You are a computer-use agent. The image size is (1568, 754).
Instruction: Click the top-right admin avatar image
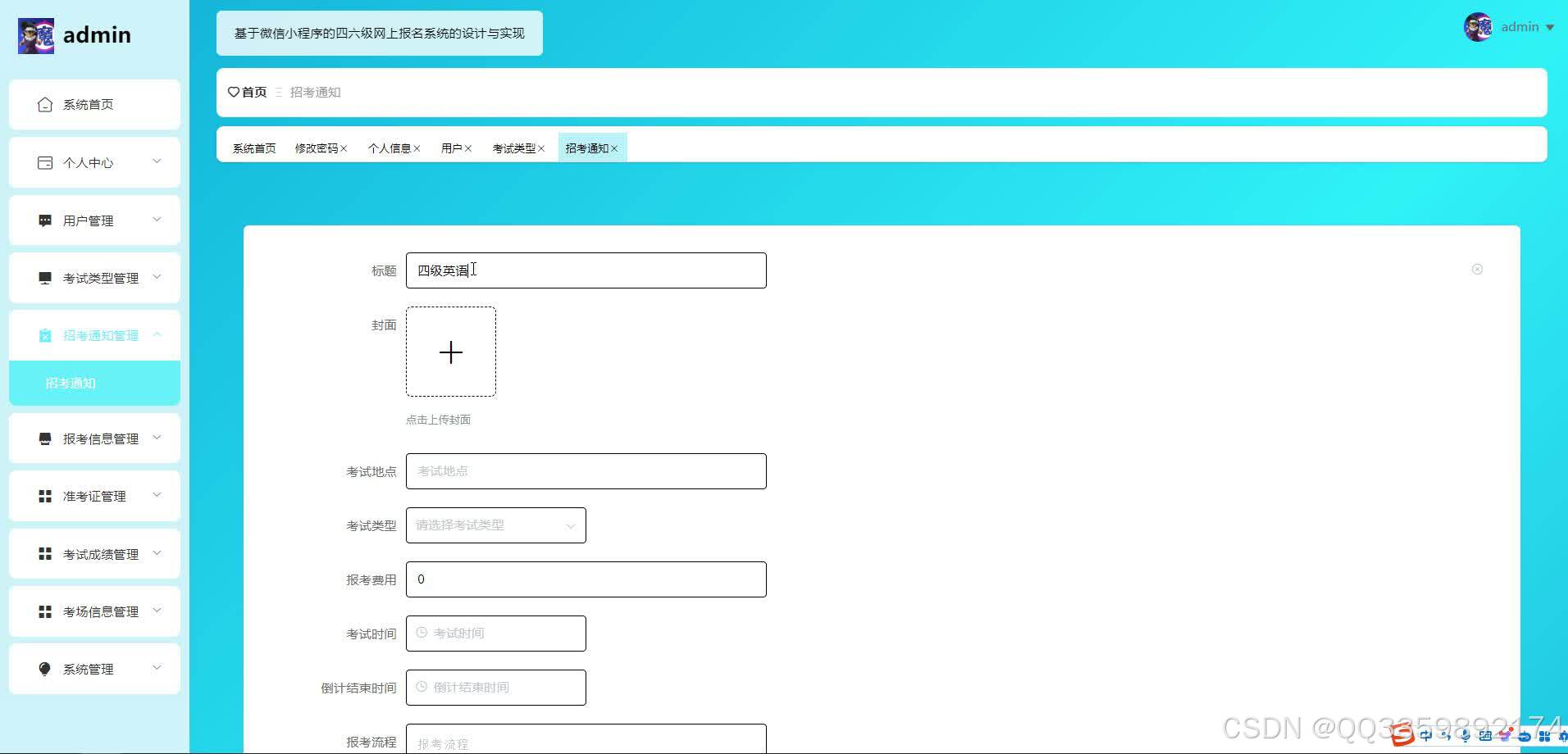pyautogui.click(x=1478, y=27)
